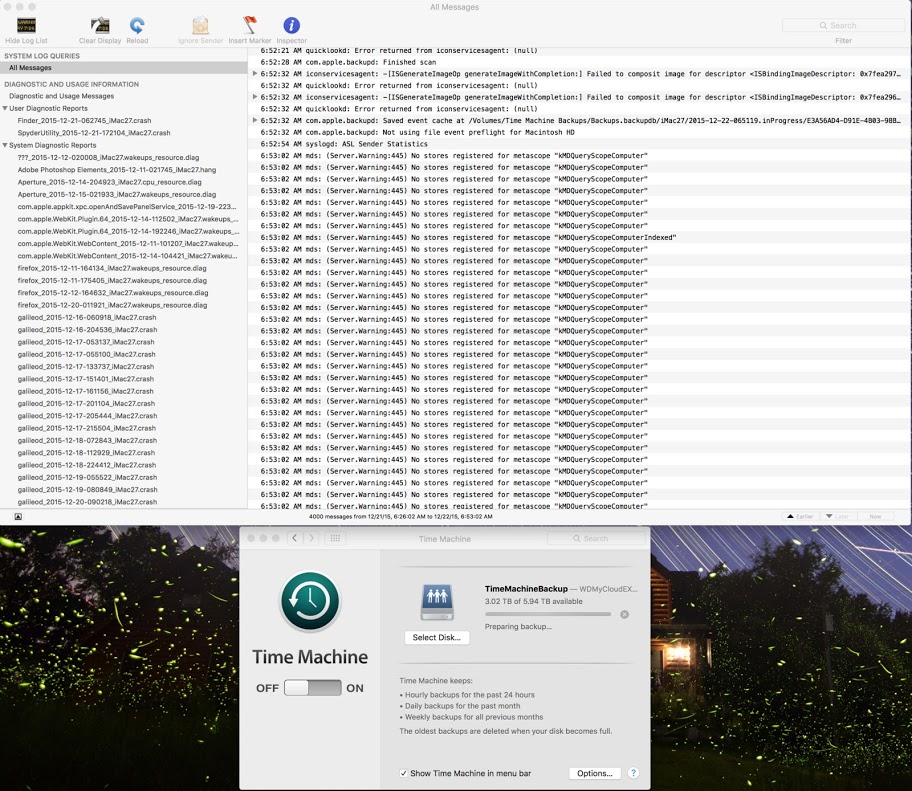This screenshot has width=912, height=791.
Task: Click the Ignore Sender toolbar icon
Action: point(200,26)
